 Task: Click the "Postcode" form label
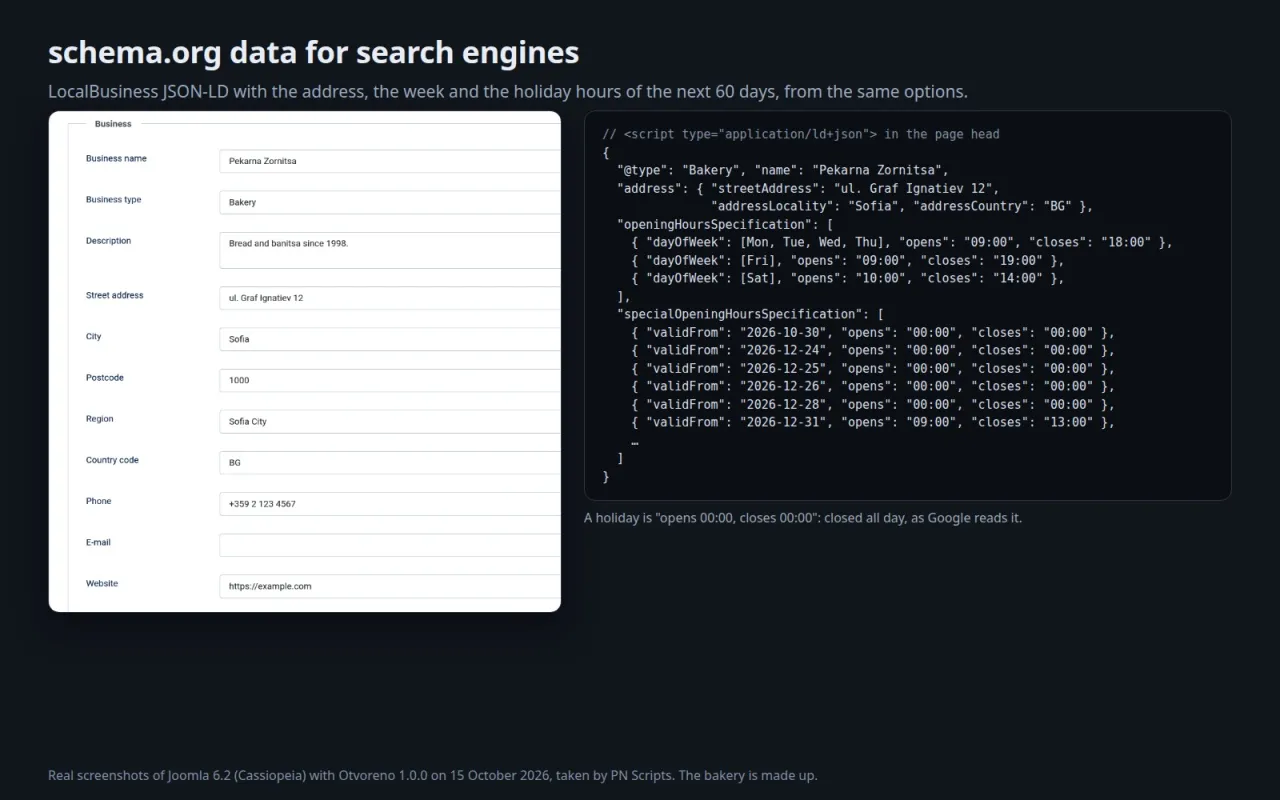coord(105,377)
